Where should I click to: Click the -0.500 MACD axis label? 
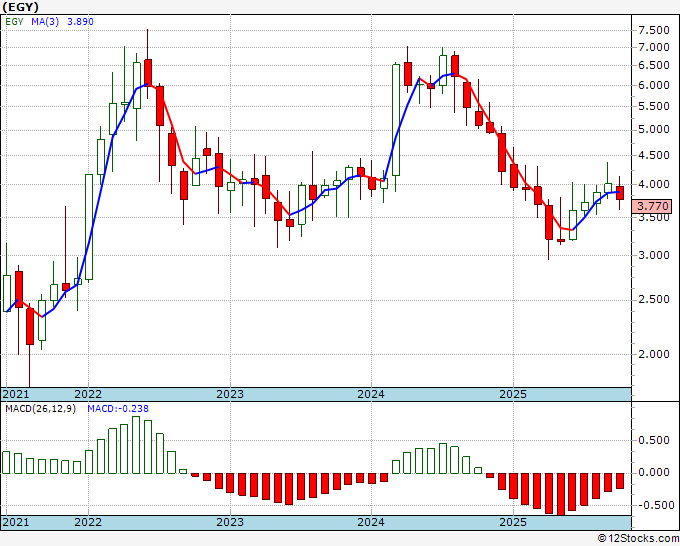pyautogui.click(x=654, y=505)
